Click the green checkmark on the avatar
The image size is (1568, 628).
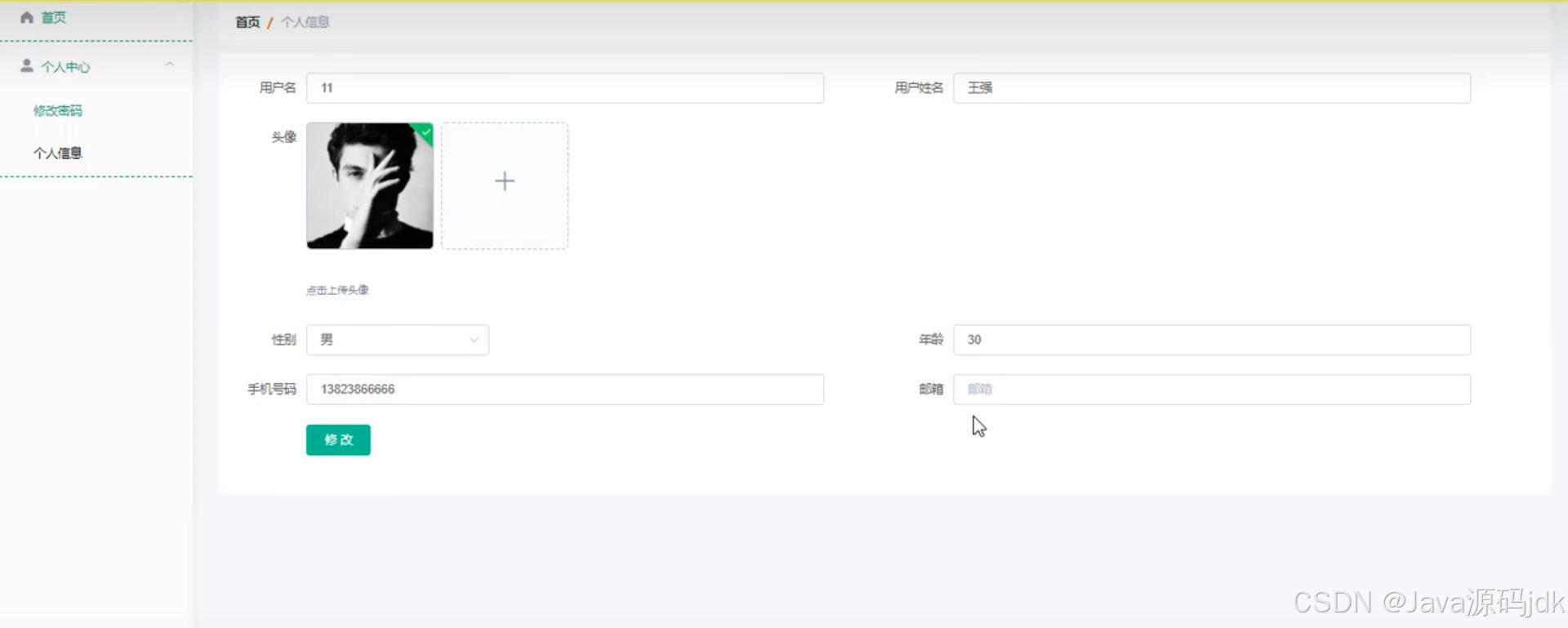pyautogui.click(x=425, y=131)
